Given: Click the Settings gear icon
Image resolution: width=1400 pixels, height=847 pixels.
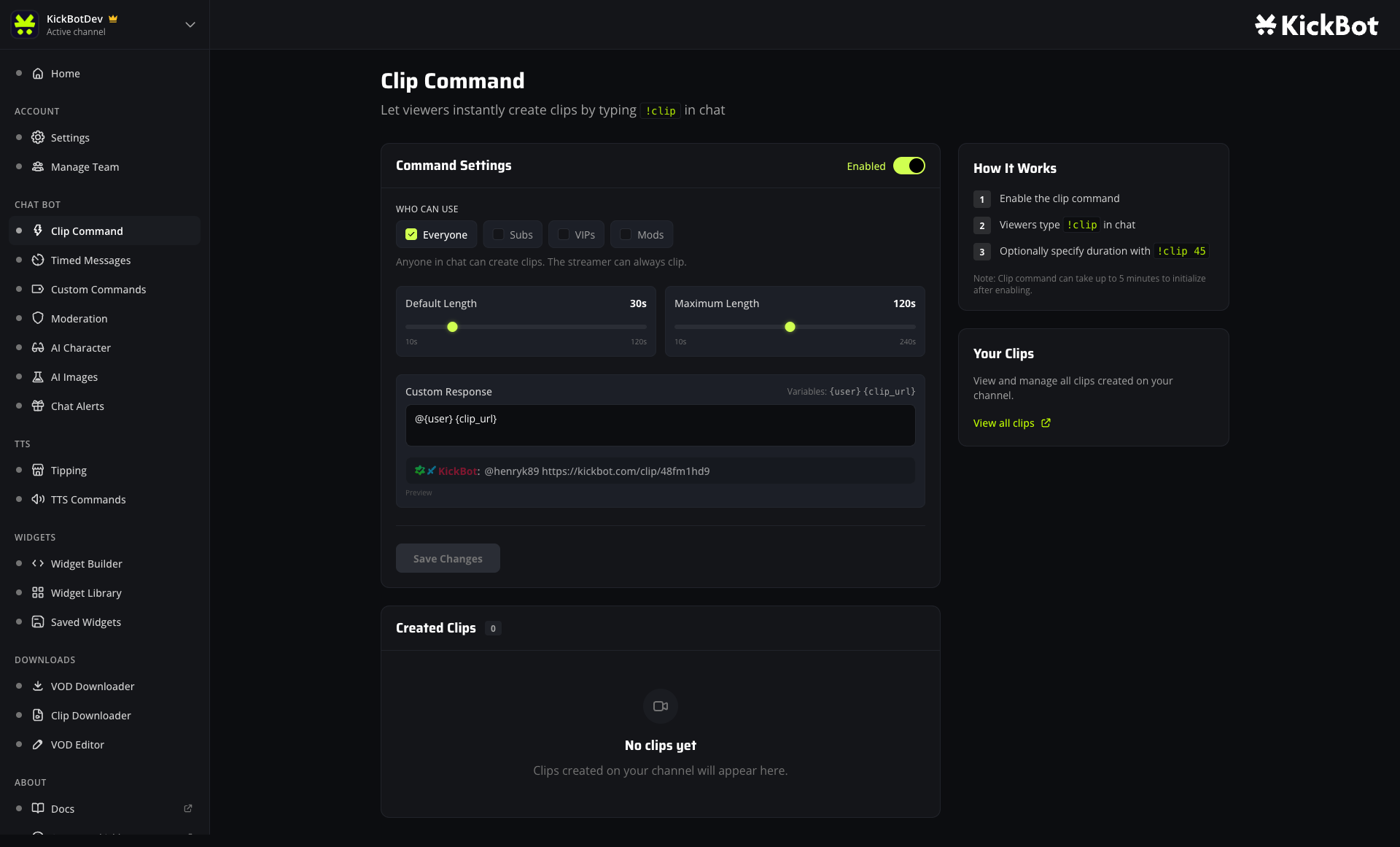Looking at the screenshot, I should tap(38, 138).
